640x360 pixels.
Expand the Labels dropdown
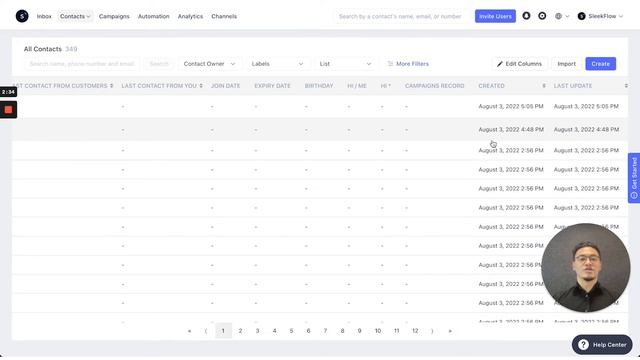[277, 64]
